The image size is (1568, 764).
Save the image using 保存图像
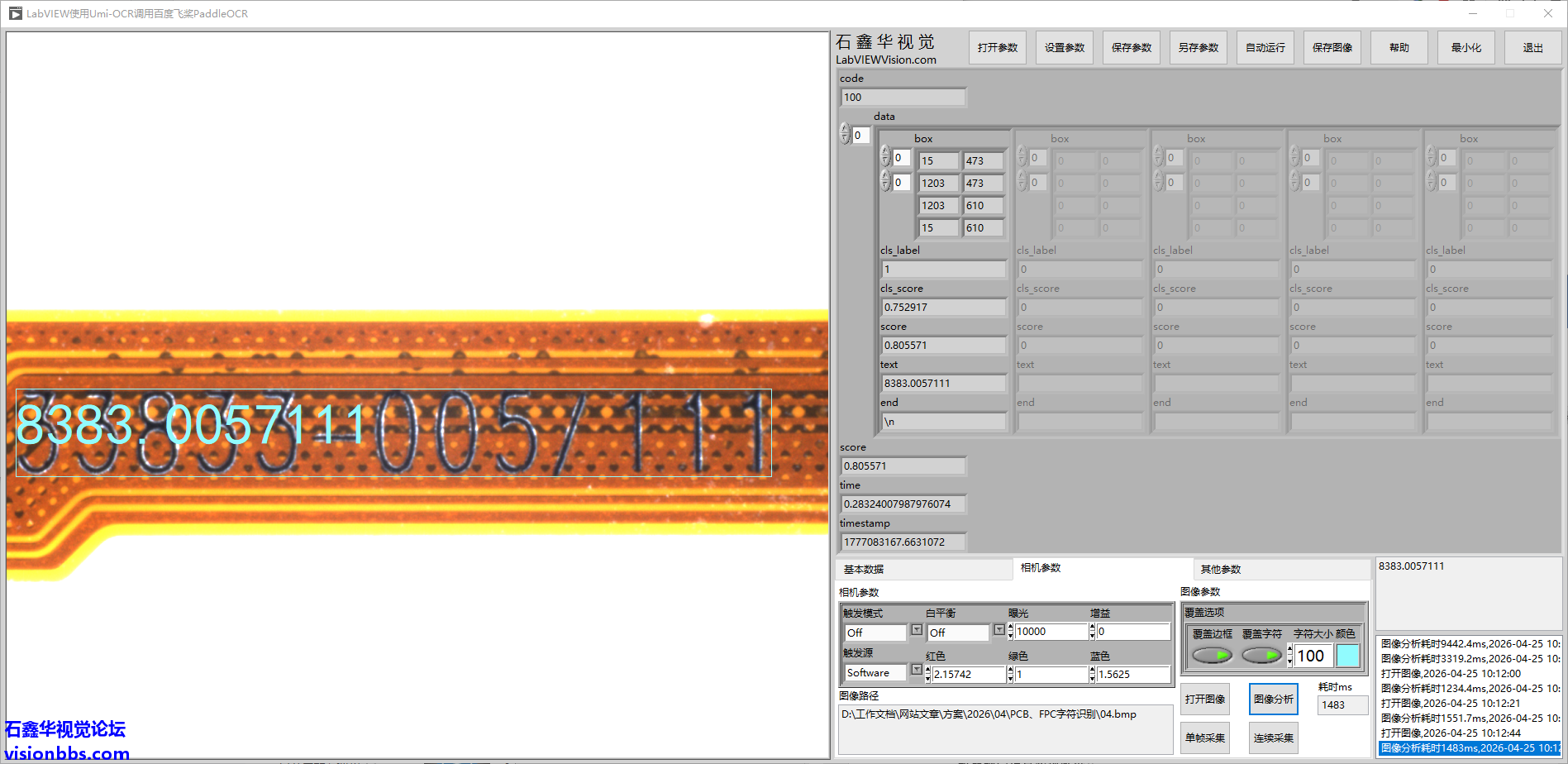point(1332,47)
